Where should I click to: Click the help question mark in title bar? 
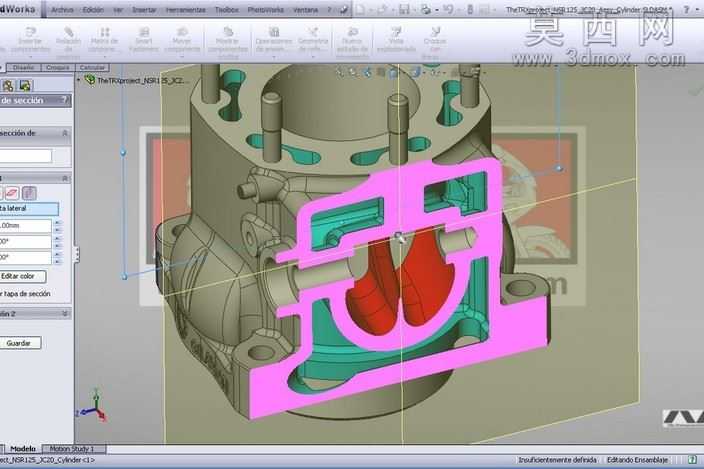point(686,9)
